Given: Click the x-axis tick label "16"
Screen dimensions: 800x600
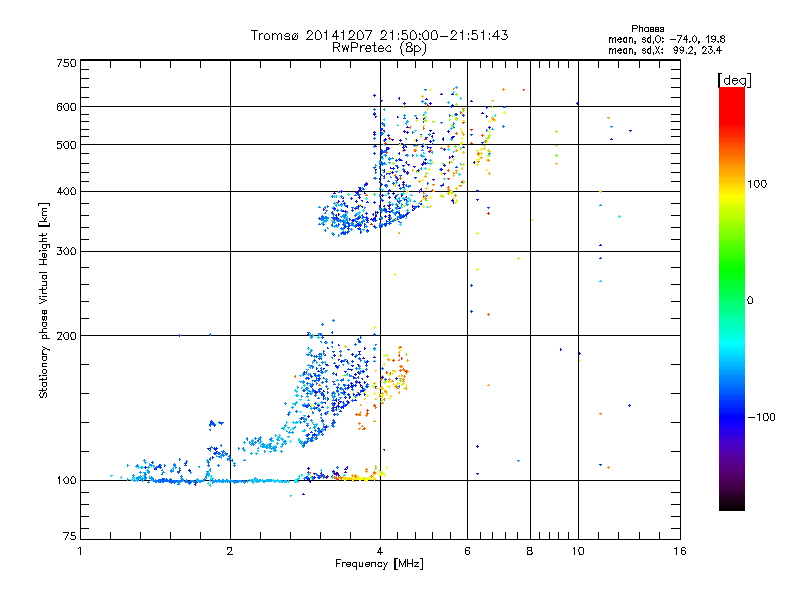Looking at the screenshot, I should 680,551.
